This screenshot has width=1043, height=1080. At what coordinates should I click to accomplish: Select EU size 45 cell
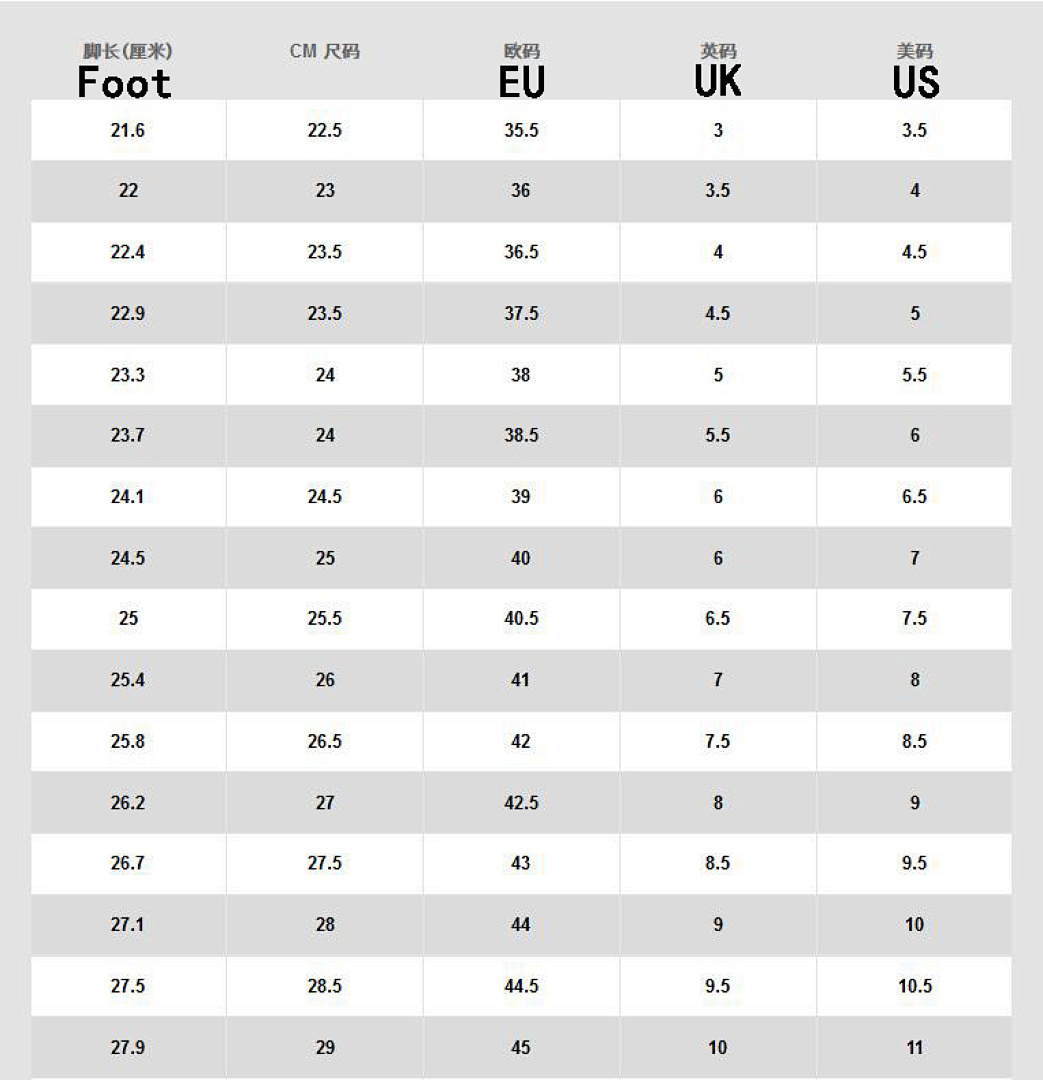pyautogui.click(x=522, y=1048)
